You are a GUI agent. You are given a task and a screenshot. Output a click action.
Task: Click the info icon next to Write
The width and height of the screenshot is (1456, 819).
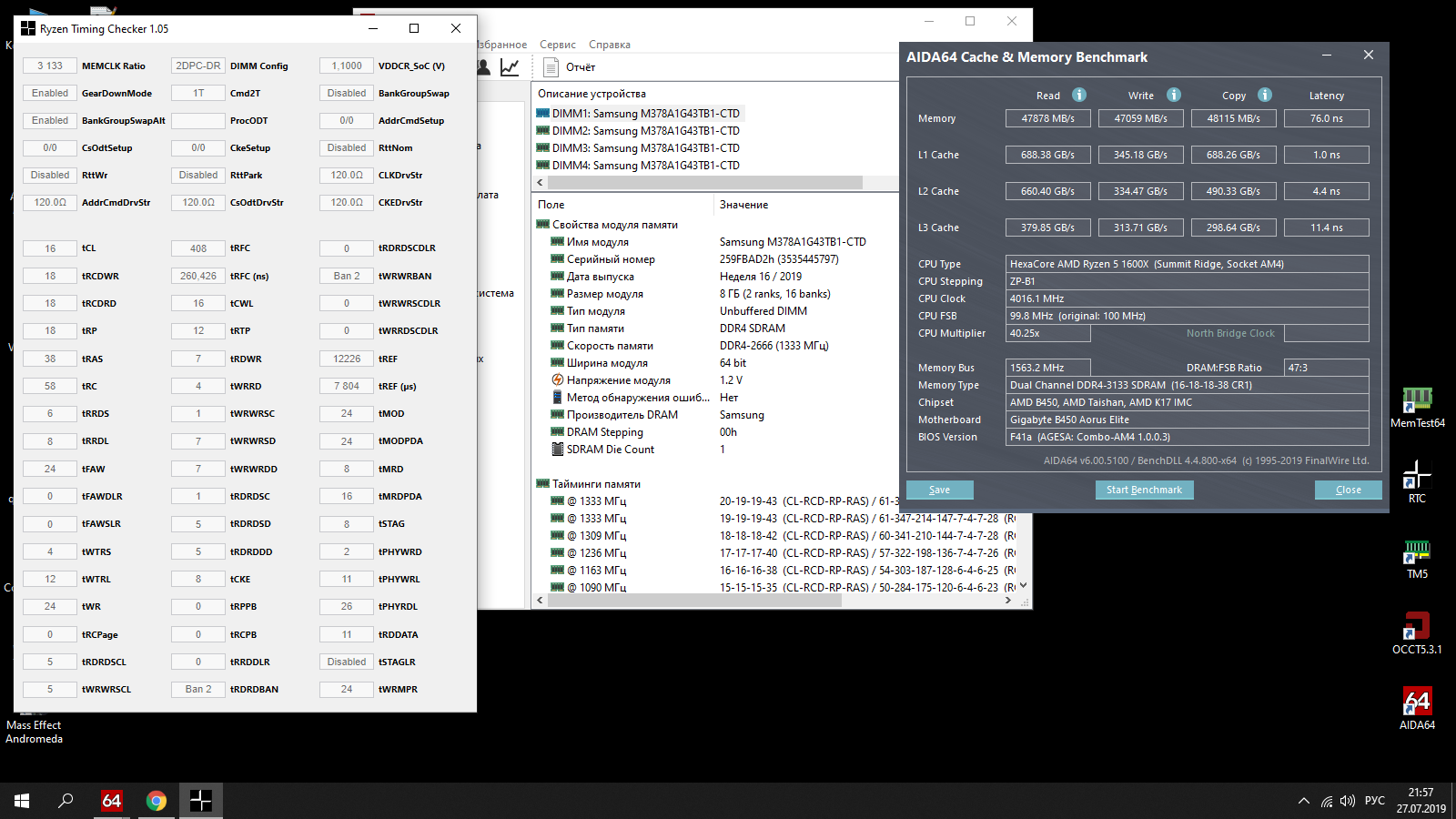click(x=1174, y=95)
